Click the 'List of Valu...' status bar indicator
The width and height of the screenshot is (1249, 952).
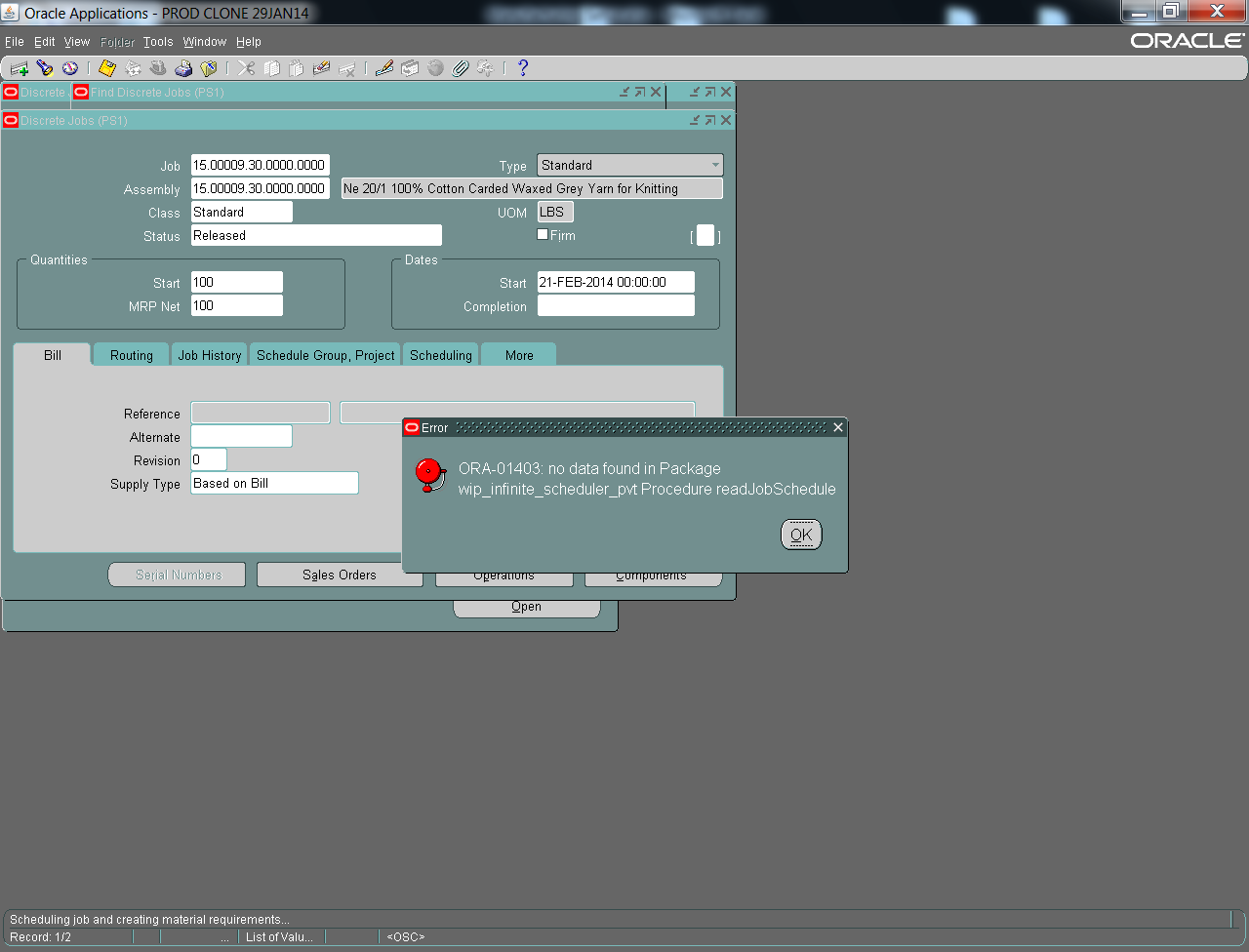(279, 937)
